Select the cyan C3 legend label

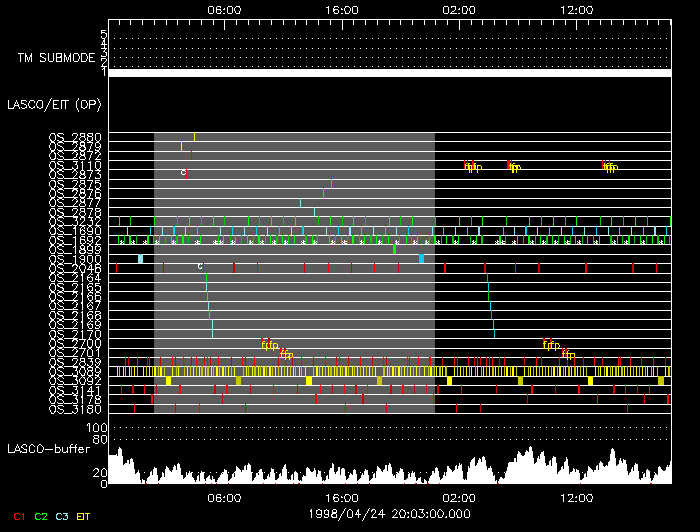(63, 516)
